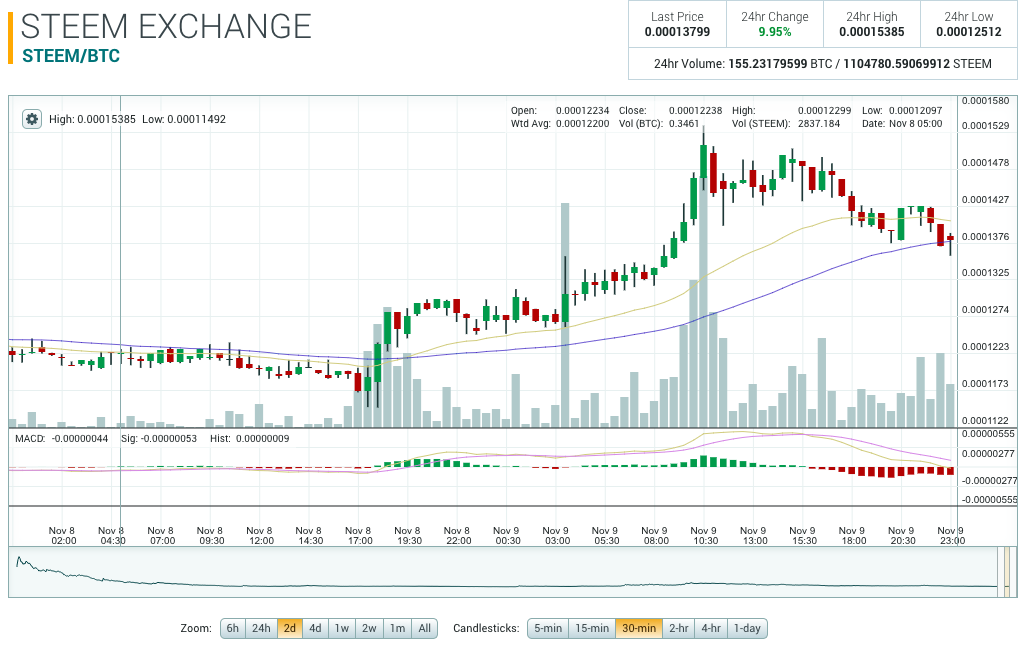
Task: Click the MACD: -0.00000044 readout
Action: tap(61, 438)
